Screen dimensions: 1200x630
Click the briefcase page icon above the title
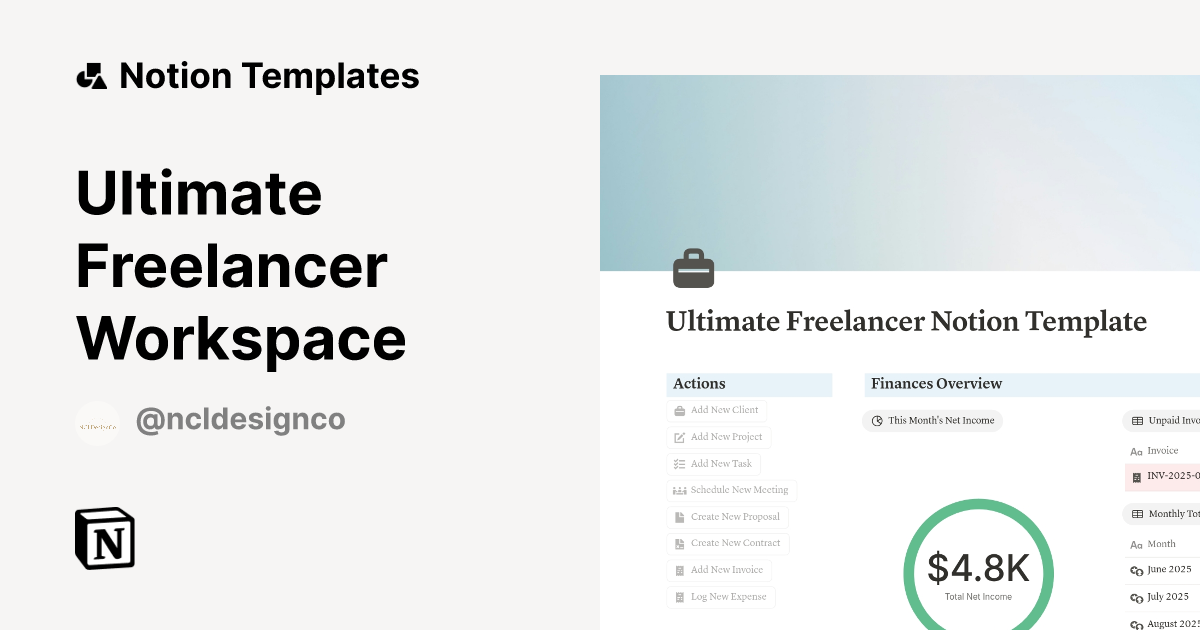[x=695, y=267]
